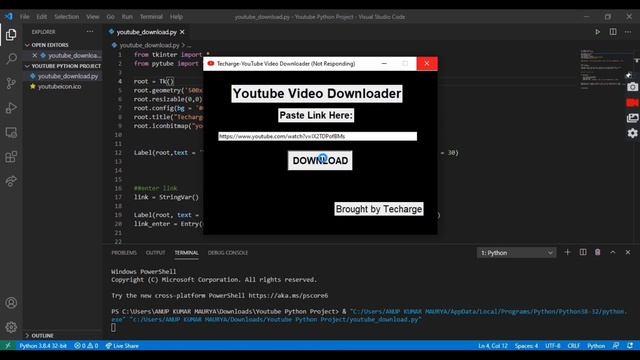
Task: Open editor More Actions ellipsis
Action: point(628,32)
